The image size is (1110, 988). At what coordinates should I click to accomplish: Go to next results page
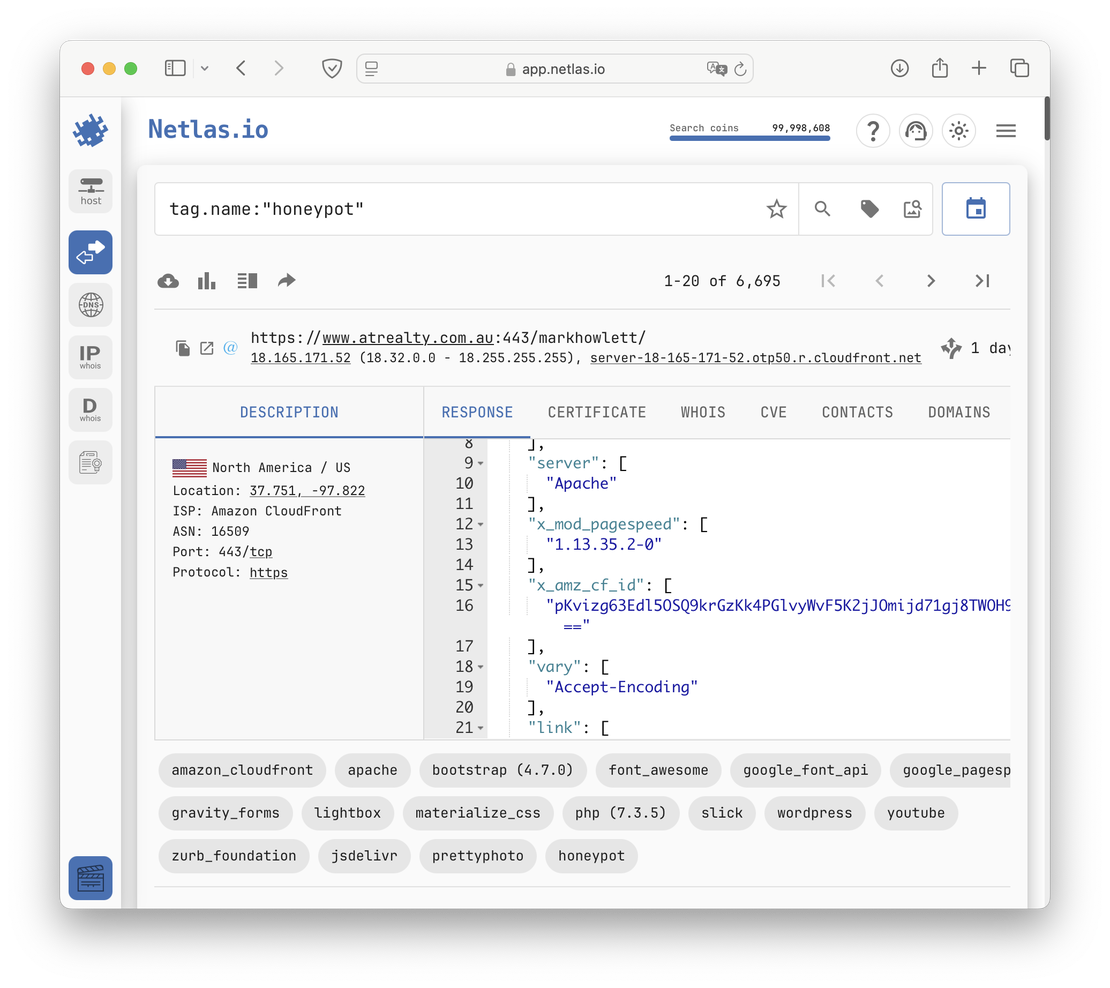931,281
